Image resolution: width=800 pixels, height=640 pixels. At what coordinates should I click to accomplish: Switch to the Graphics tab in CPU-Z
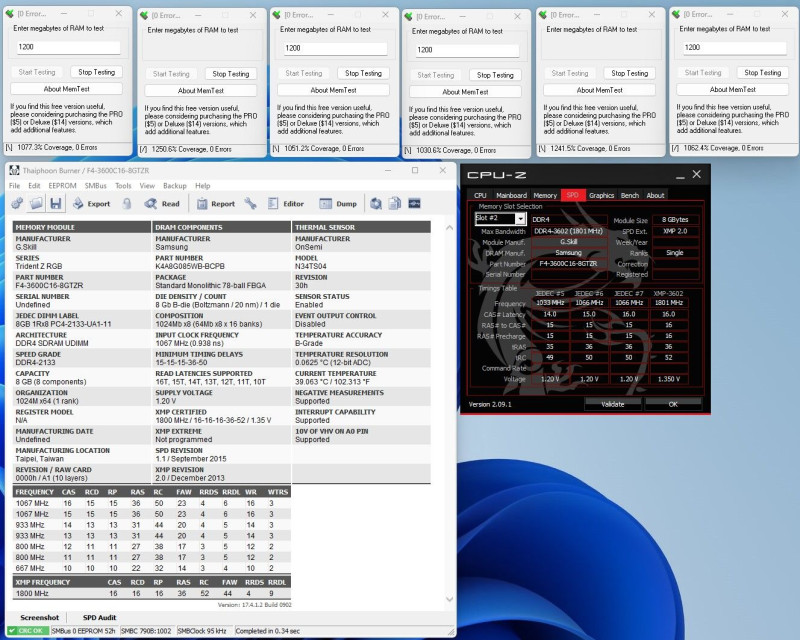pyautogui.click(x=602, y=195)
